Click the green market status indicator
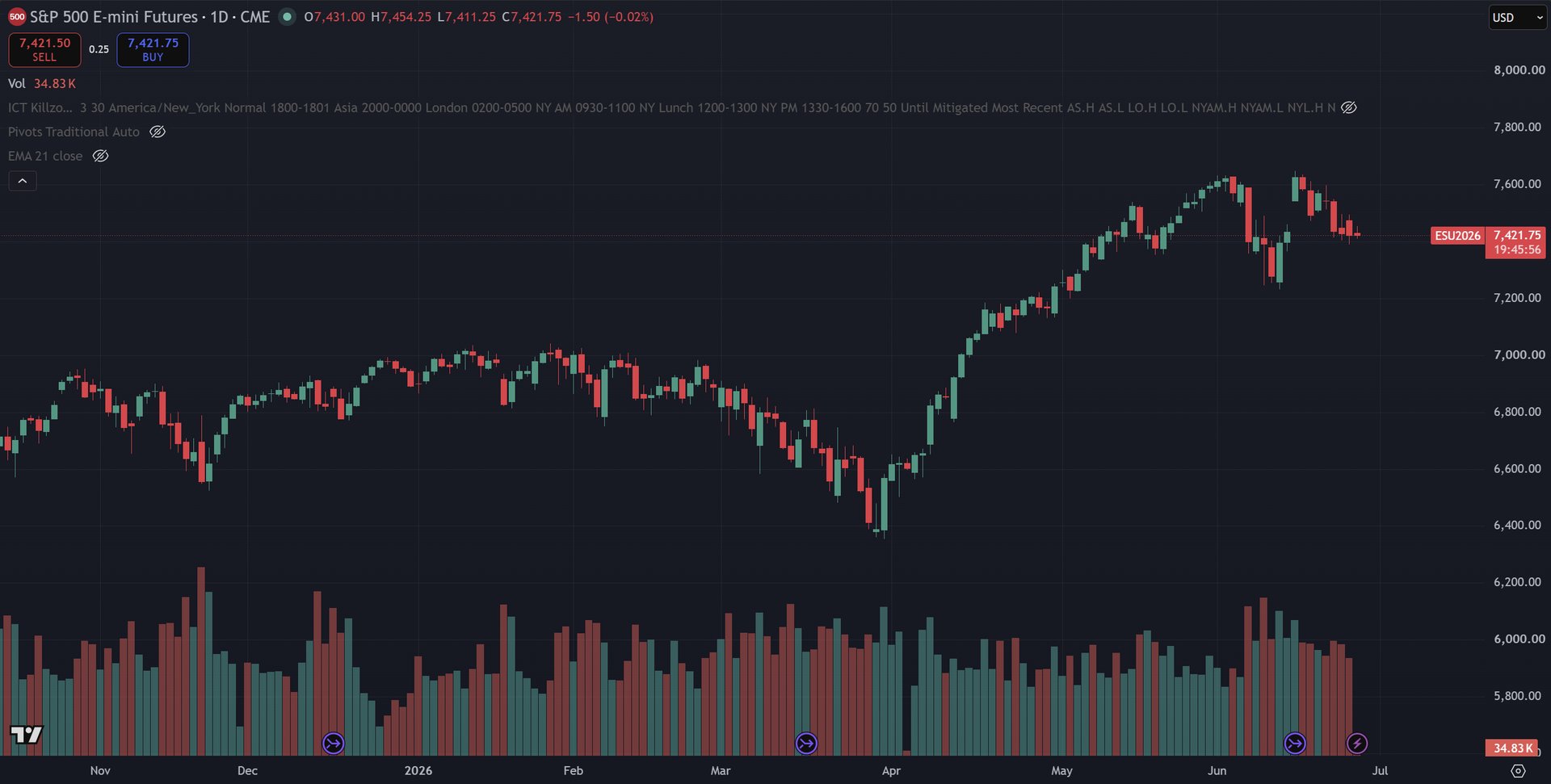 pyautogui.click(x=287, y=17)
